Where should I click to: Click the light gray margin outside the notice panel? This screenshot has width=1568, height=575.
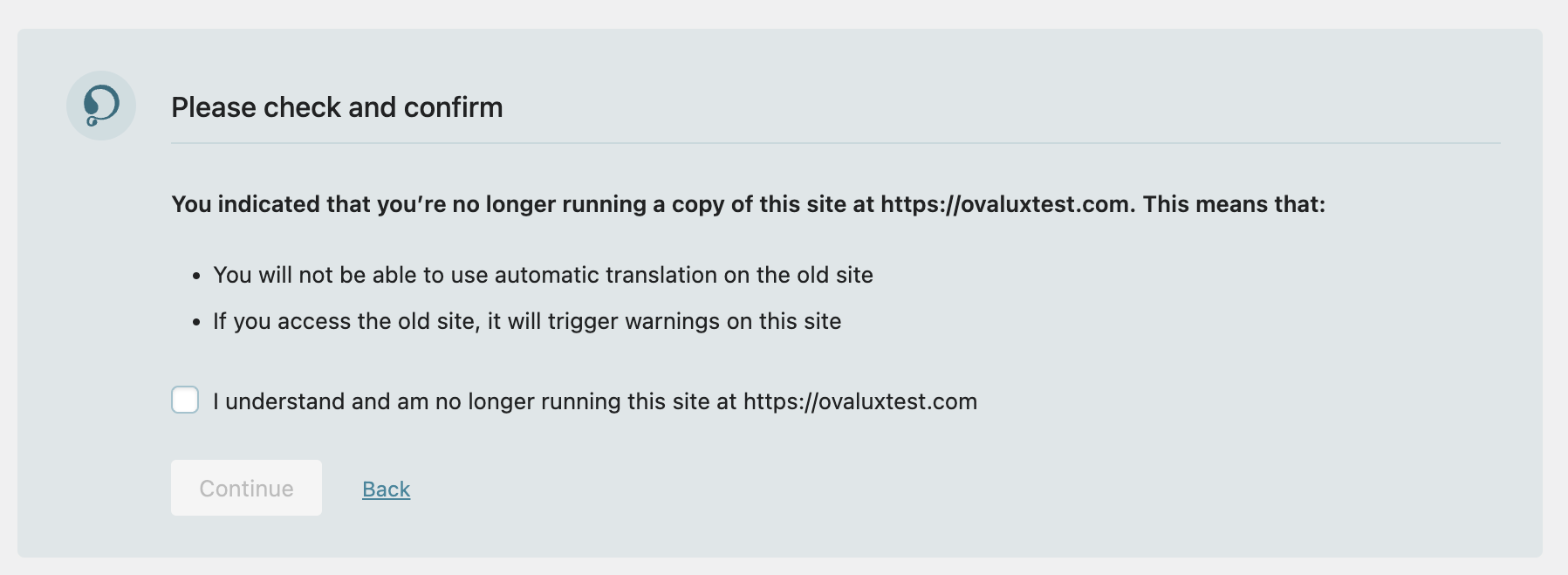pos(784,13)
